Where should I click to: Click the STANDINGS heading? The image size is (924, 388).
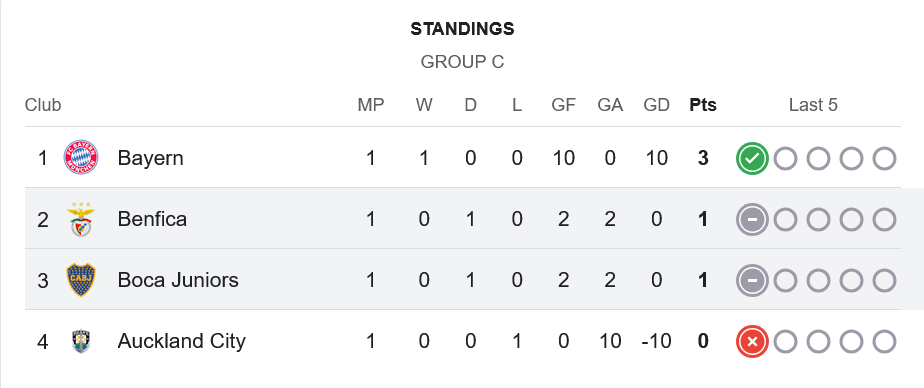point(462,29)
